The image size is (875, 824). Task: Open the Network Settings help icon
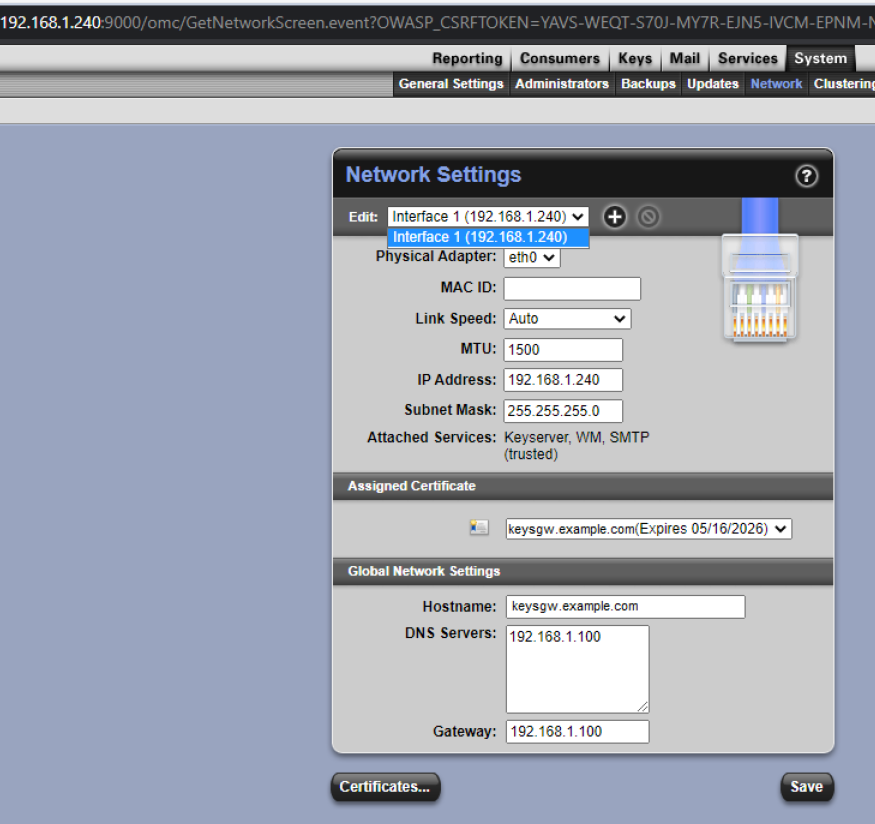pos(806,176)
